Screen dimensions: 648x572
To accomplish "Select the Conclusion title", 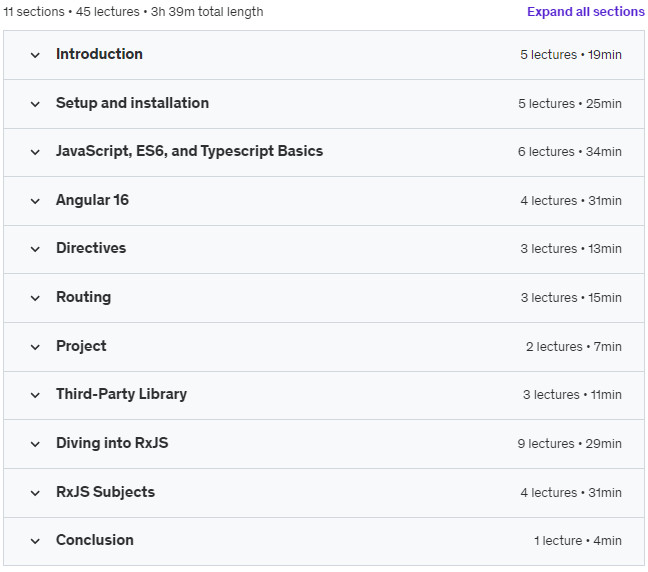I will pyautogui.click(x=95, y=540).
